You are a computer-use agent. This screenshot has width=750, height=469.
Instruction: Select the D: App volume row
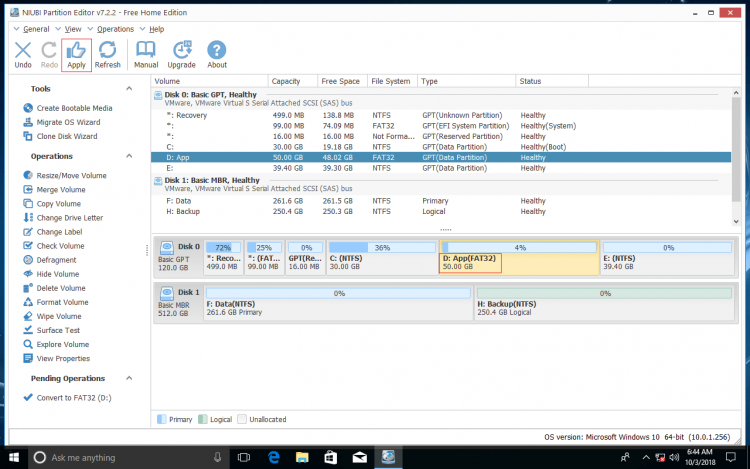tap(441, 157)
